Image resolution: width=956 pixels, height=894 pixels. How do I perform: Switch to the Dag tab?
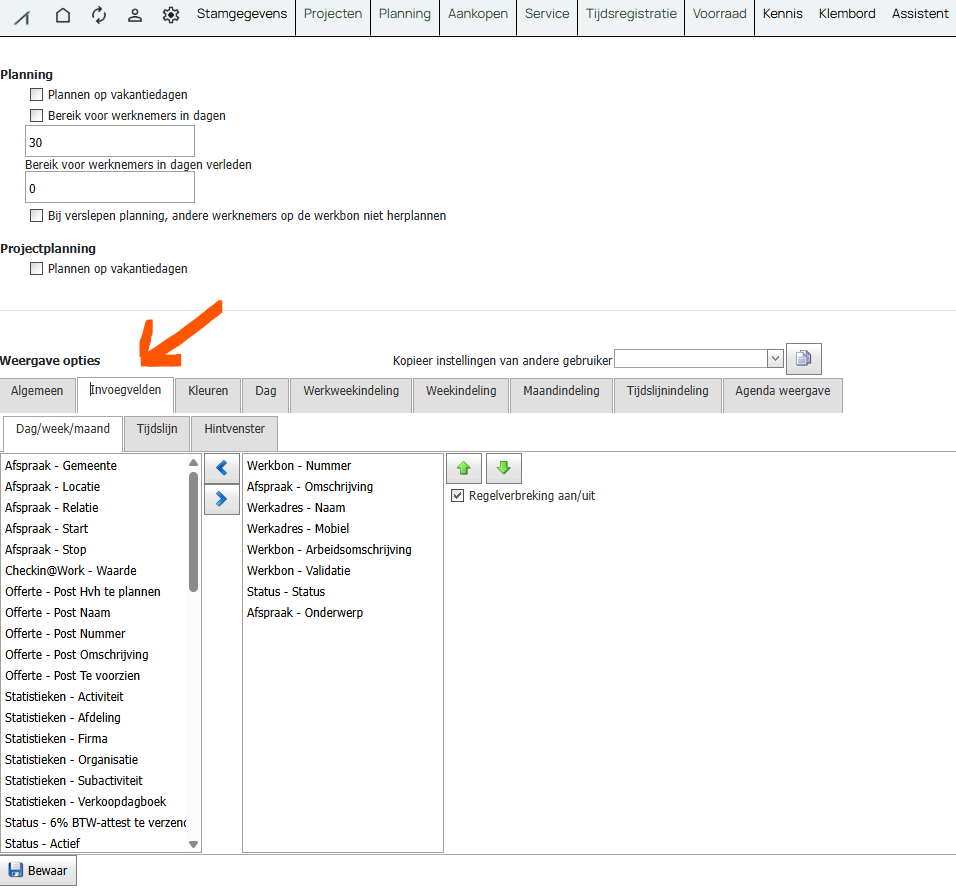266,395
